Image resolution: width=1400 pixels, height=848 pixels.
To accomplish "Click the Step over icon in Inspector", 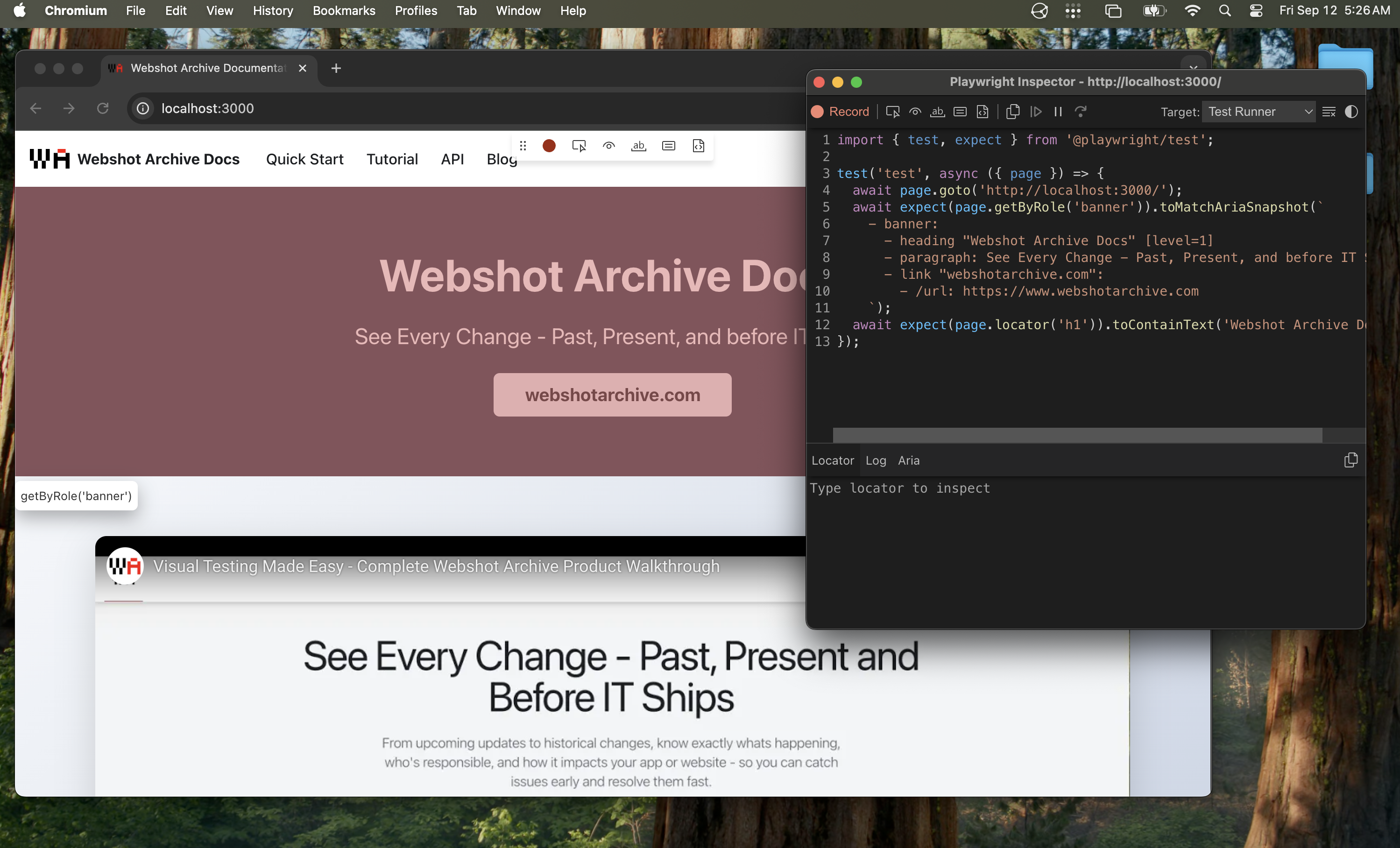I will 1081,112.
